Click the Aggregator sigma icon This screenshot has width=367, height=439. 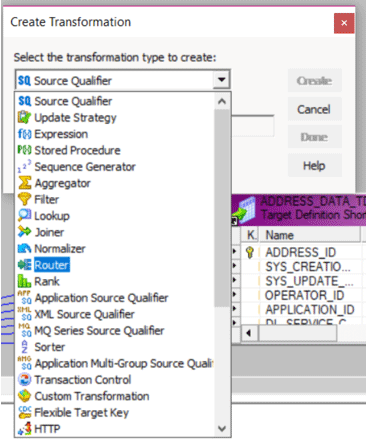24,183
